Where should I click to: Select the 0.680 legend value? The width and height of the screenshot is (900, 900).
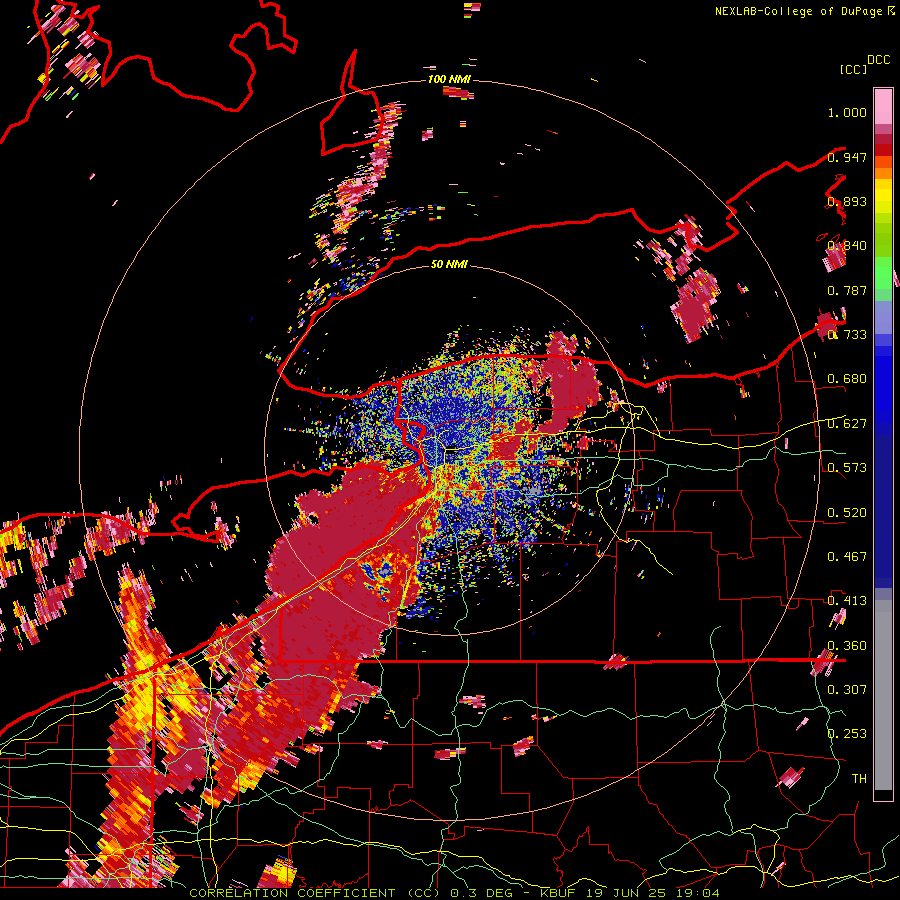click(847, 379)
